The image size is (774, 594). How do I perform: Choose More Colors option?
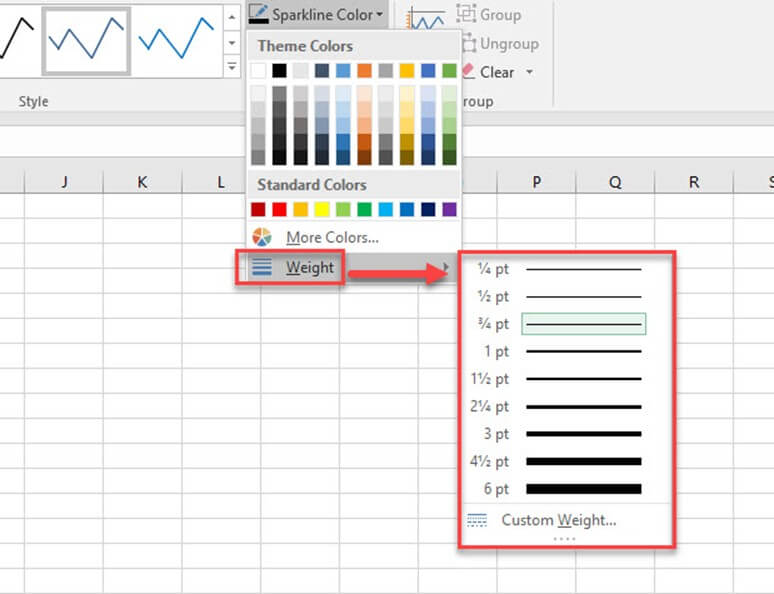tap(332, 238)
